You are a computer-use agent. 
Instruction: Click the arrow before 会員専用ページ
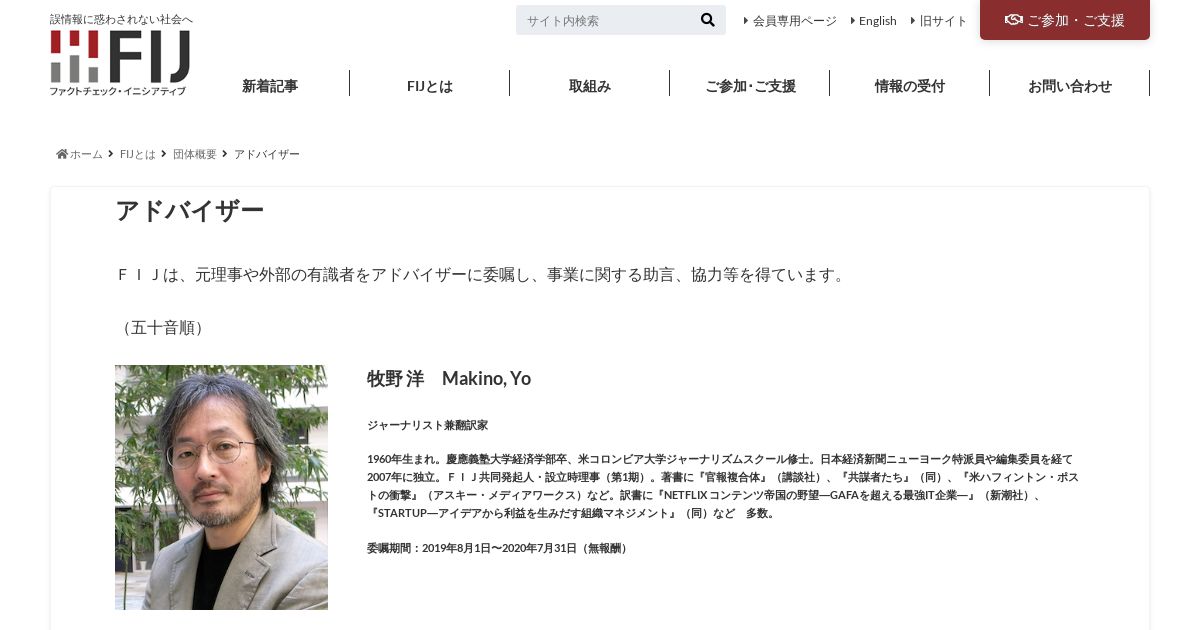746,21
